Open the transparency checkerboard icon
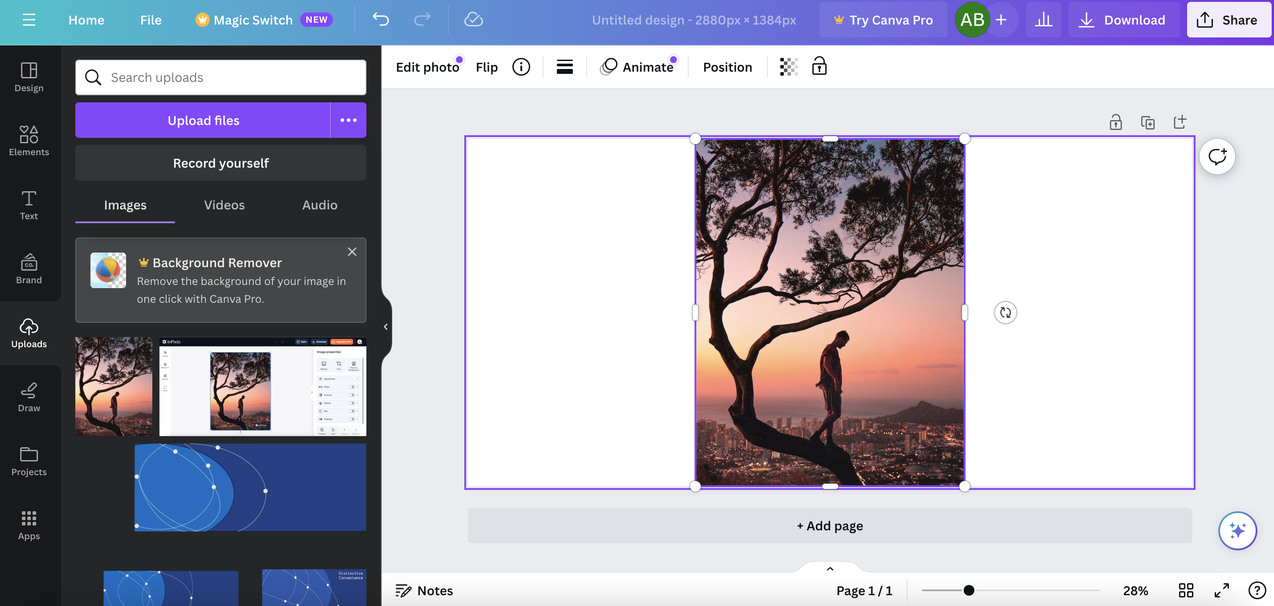The image size is (1274, 606). pos(789,67)
